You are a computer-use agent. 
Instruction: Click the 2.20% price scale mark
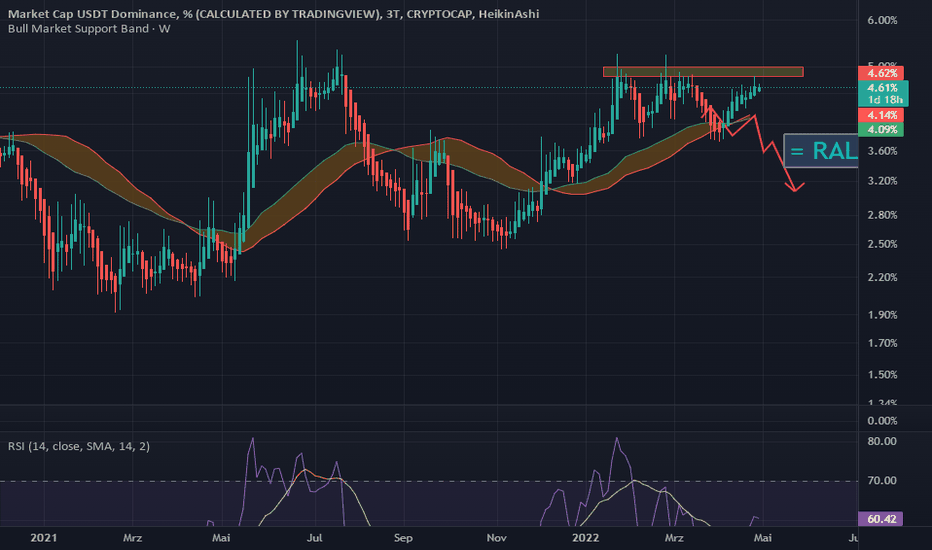coord(882,277)
